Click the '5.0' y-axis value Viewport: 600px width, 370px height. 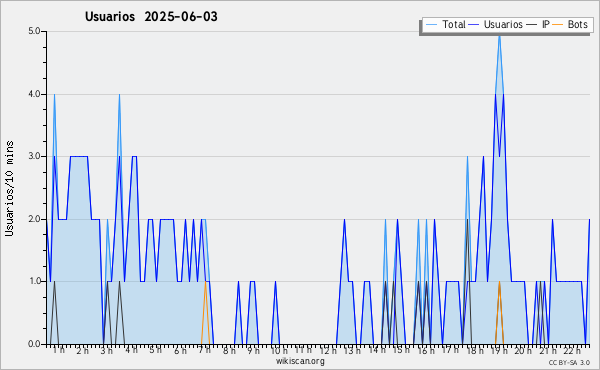[x=34, y=31]
